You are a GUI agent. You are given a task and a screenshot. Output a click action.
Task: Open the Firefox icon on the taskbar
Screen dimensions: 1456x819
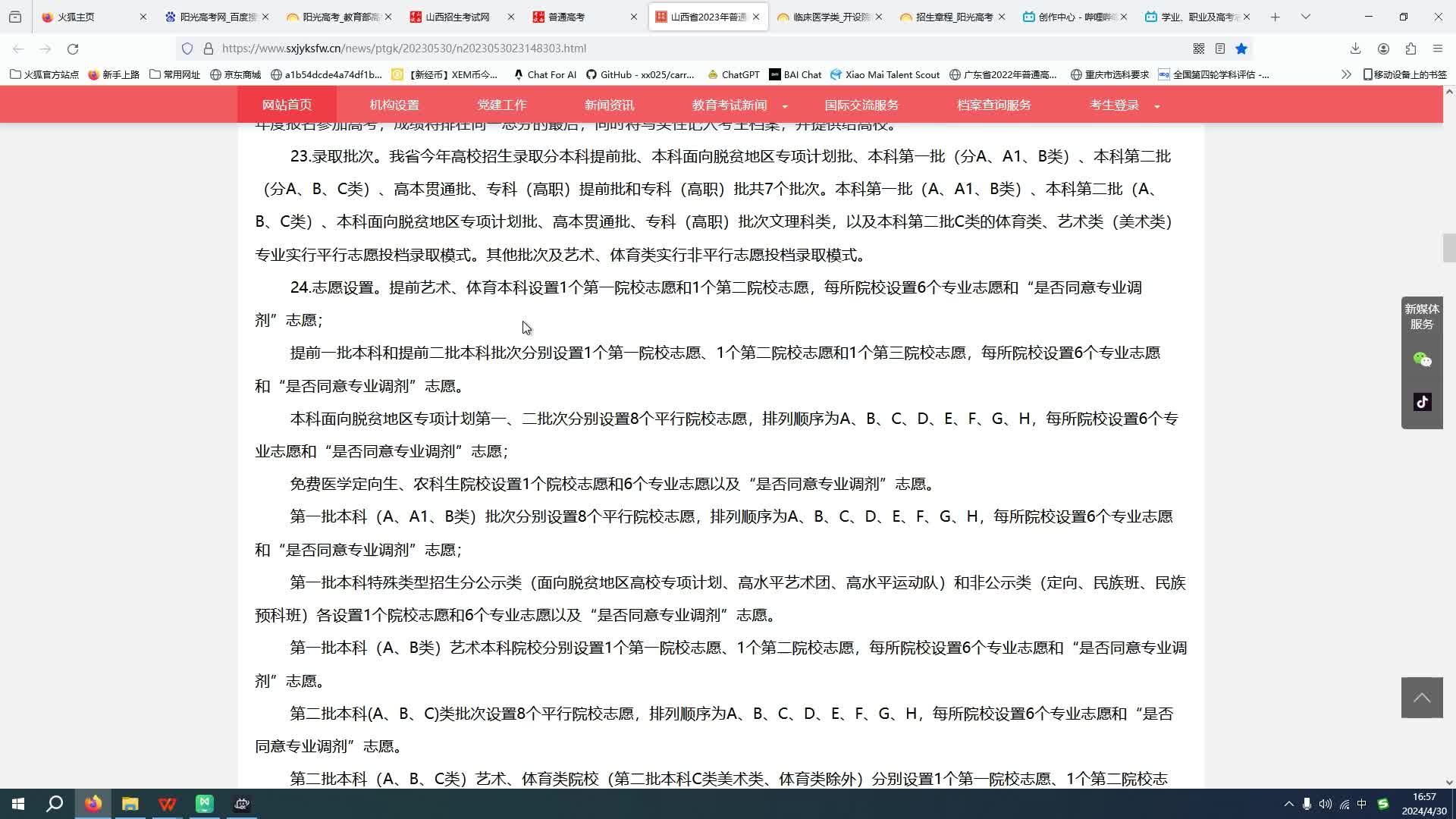(93, 804)
